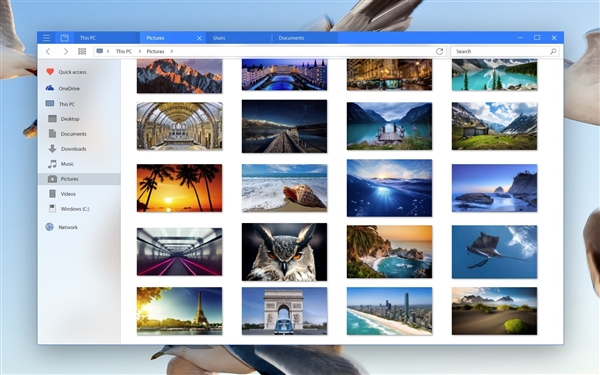Select the arched museum hall thumbnail
Viewport: 600px width, 375px height.
coord(179,126)
